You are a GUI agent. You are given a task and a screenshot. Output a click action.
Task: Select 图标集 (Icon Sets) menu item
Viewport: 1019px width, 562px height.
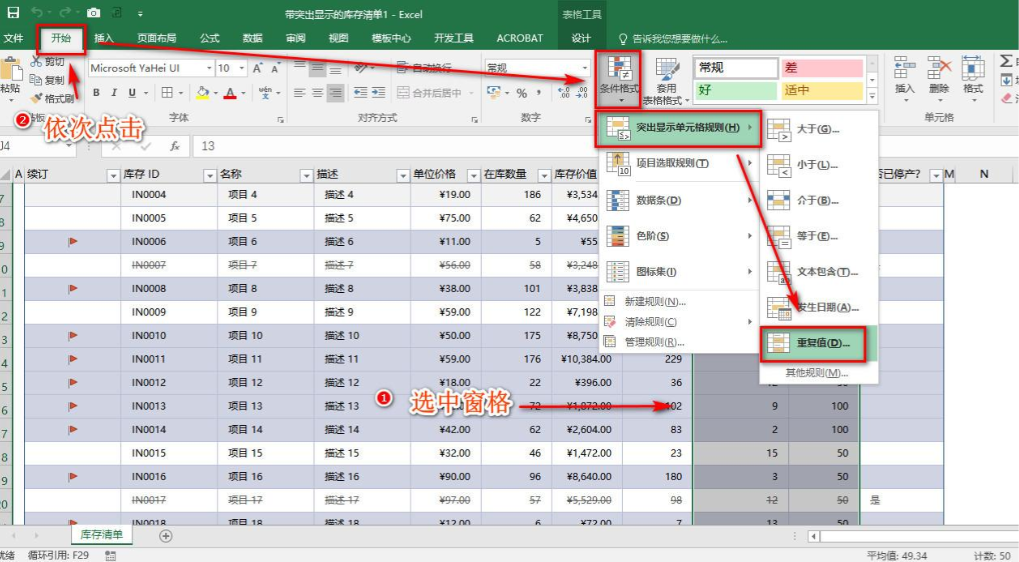[676, 271]
